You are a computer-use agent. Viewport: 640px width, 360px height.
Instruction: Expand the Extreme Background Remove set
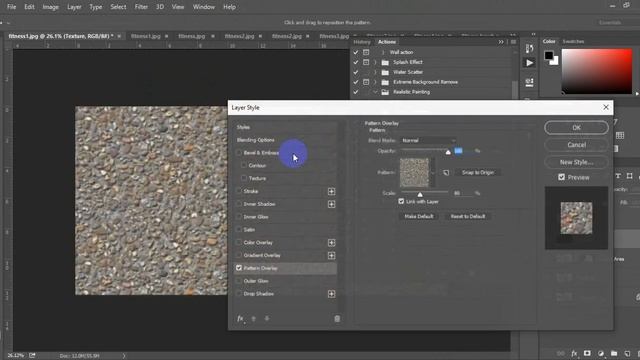(375, 82)
